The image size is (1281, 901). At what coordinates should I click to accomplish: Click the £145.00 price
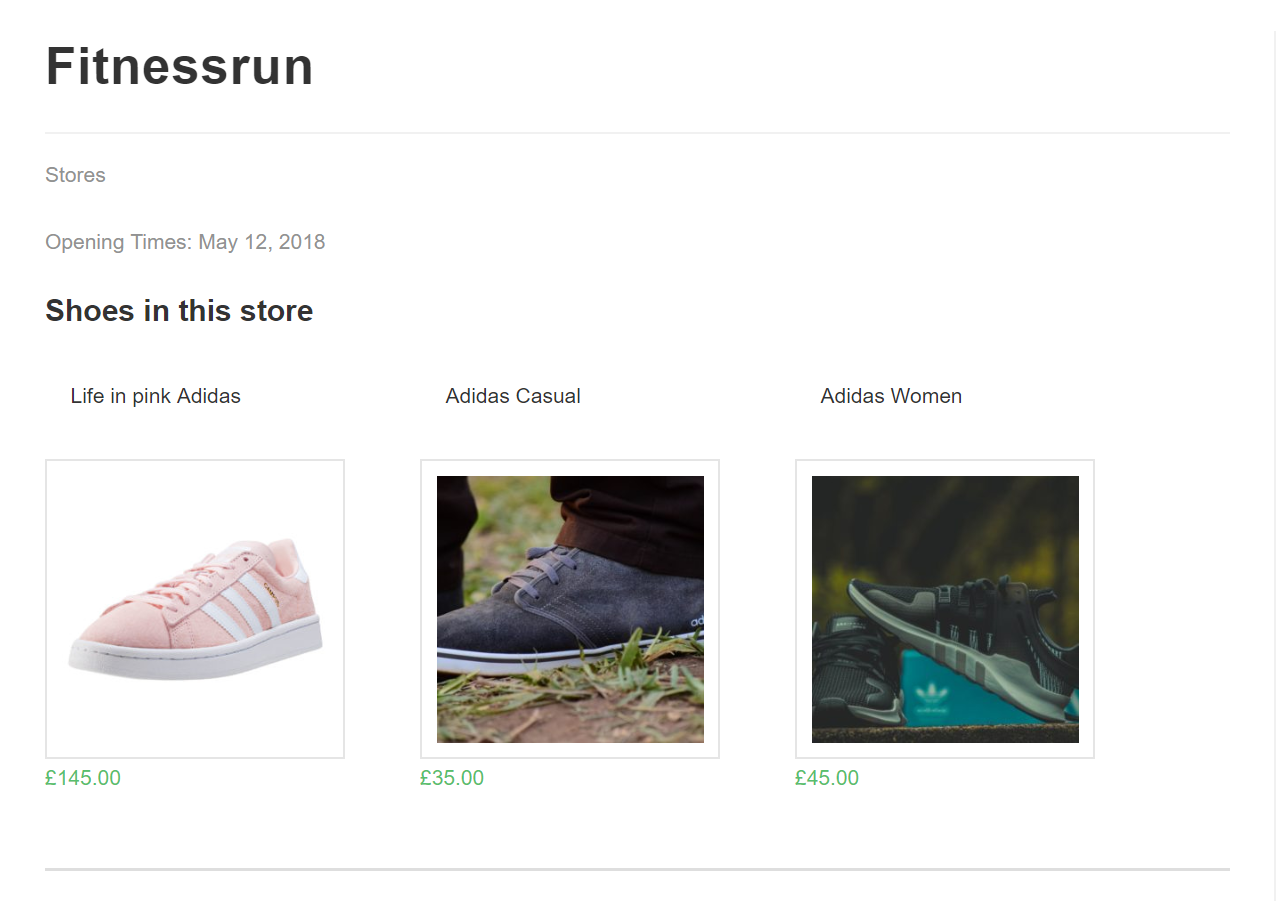(x=83, y=778)
